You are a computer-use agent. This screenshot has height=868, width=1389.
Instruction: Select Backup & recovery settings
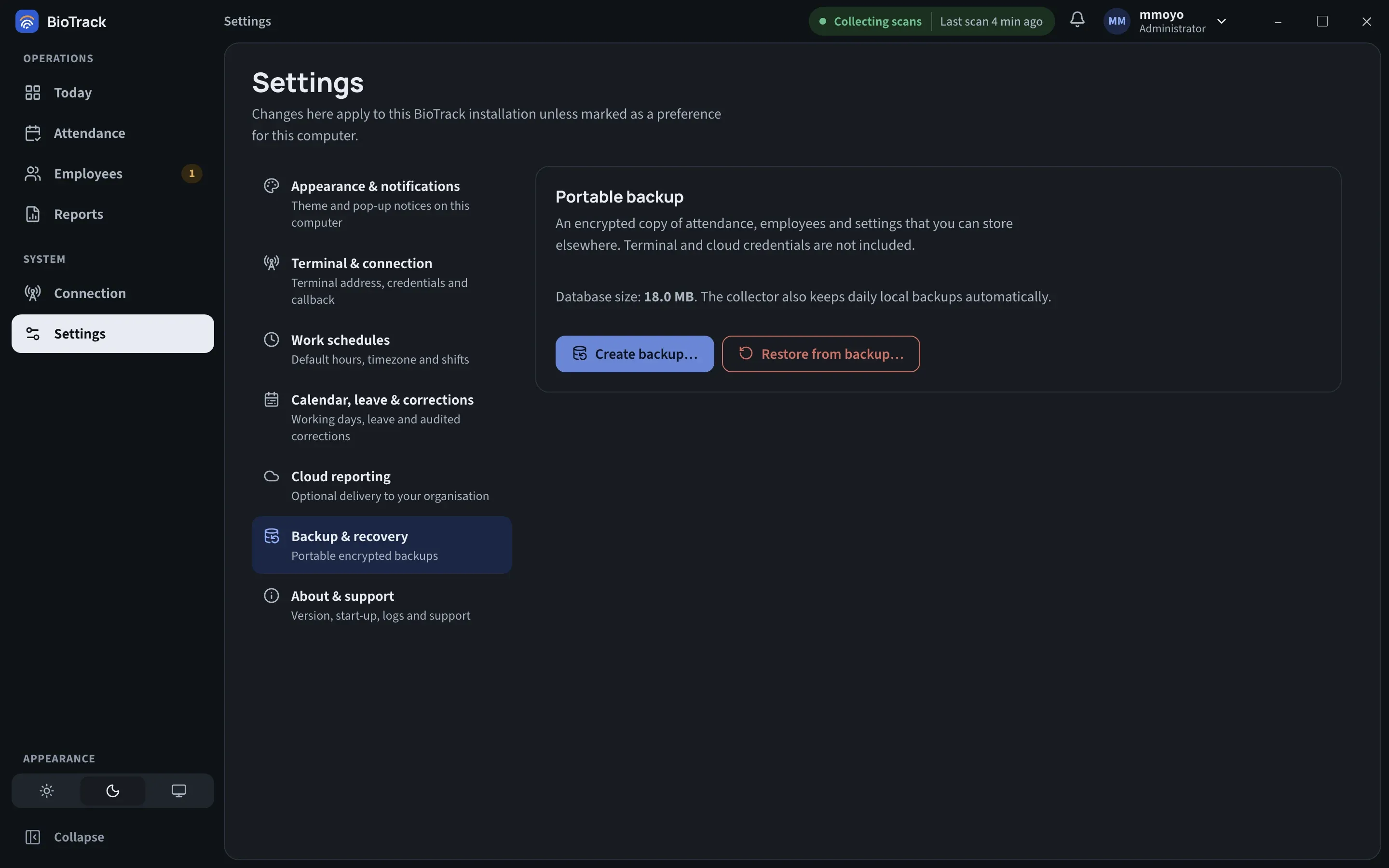click(381, 545)
